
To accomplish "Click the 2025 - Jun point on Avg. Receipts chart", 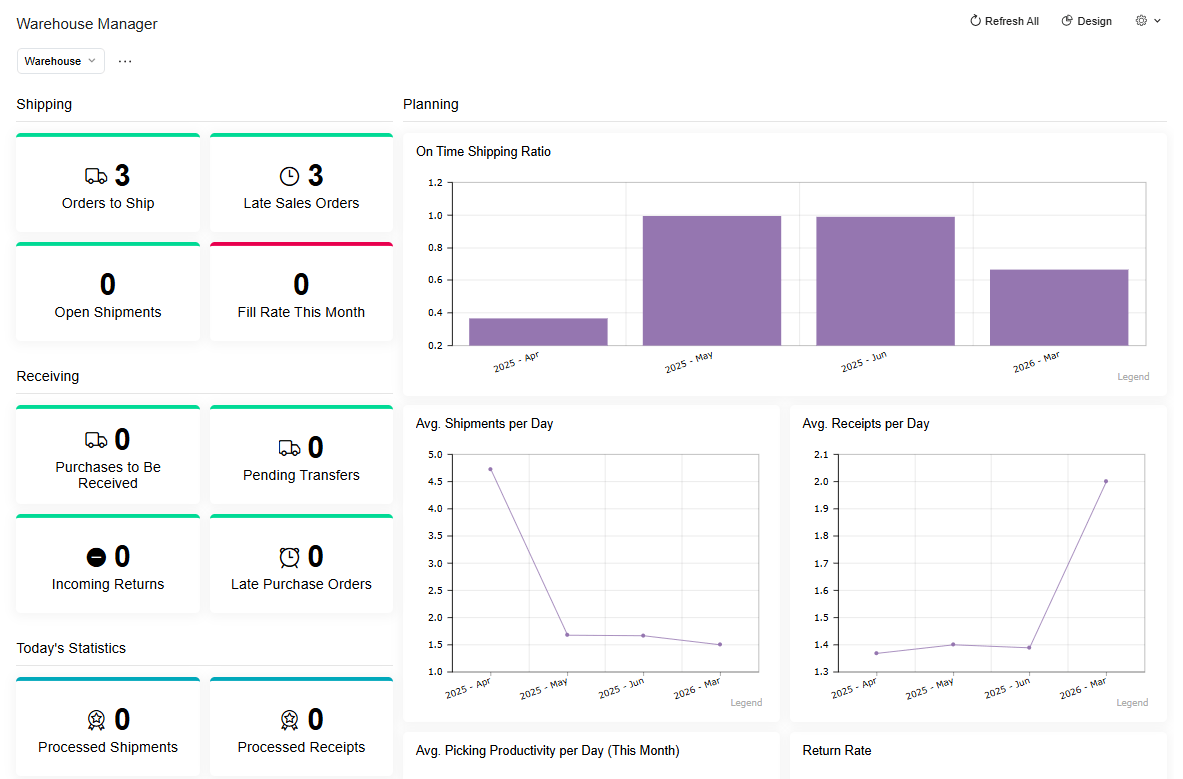I will click(x=1029, y=647).
